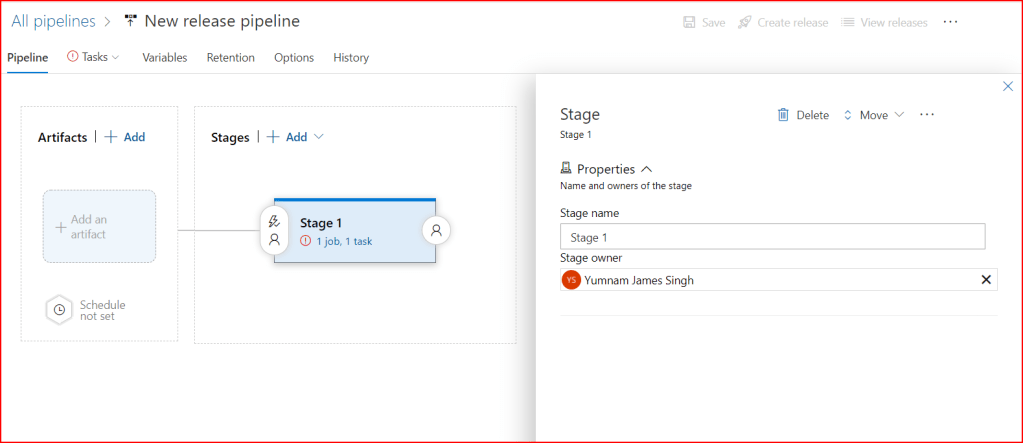
Task: Open the more options ellipsis in Stage panel
Action: [927, 115]
